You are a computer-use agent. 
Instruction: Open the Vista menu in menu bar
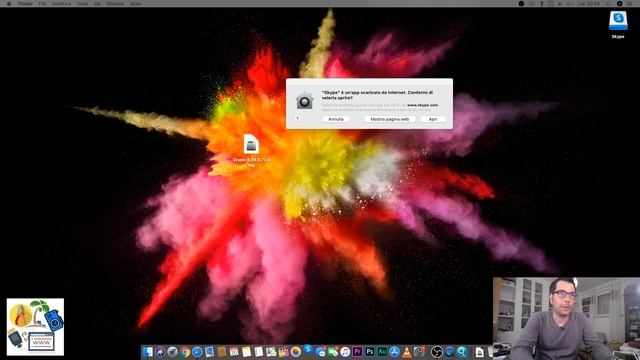click(x=83, y=3)
